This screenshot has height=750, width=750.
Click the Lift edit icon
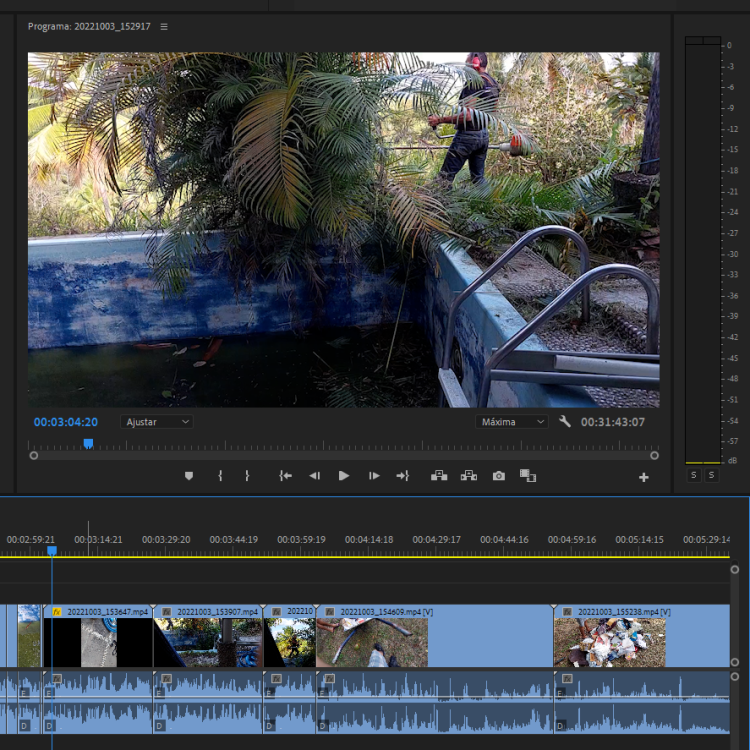click(x=439, y=476)
